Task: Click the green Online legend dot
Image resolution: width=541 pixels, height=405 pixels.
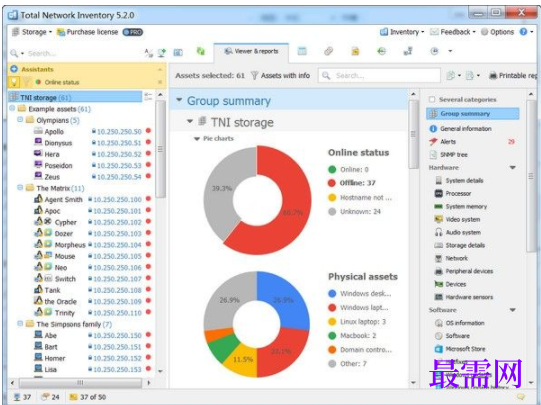Action: pos(332,169)
